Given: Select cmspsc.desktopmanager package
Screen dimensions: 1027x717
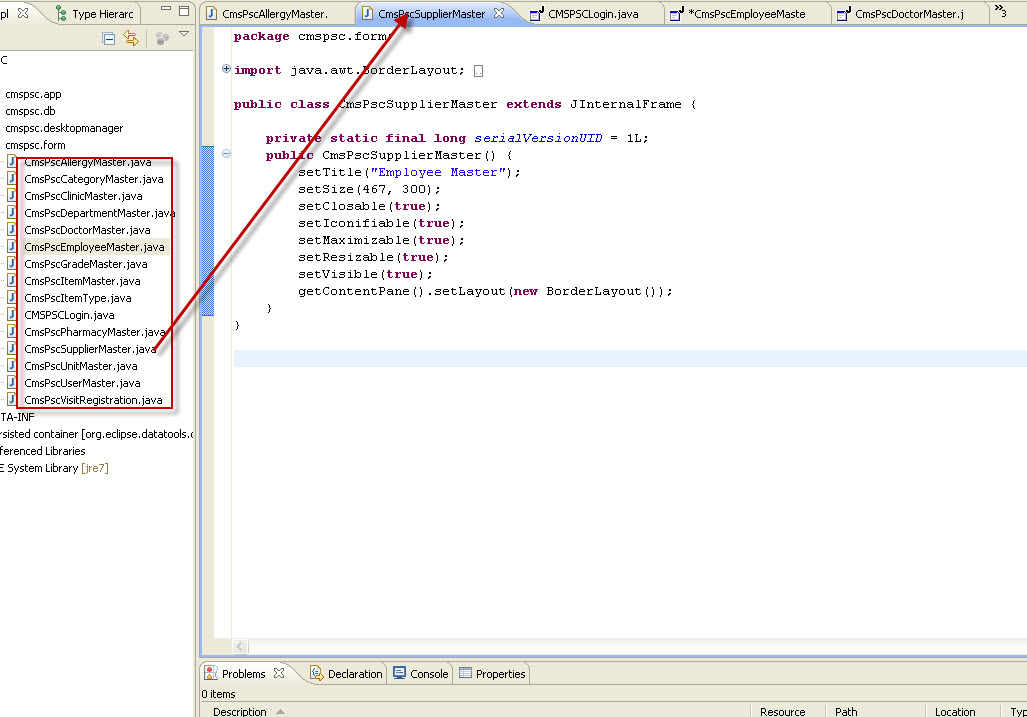Looking at the screenshot, I should point(64,128).
